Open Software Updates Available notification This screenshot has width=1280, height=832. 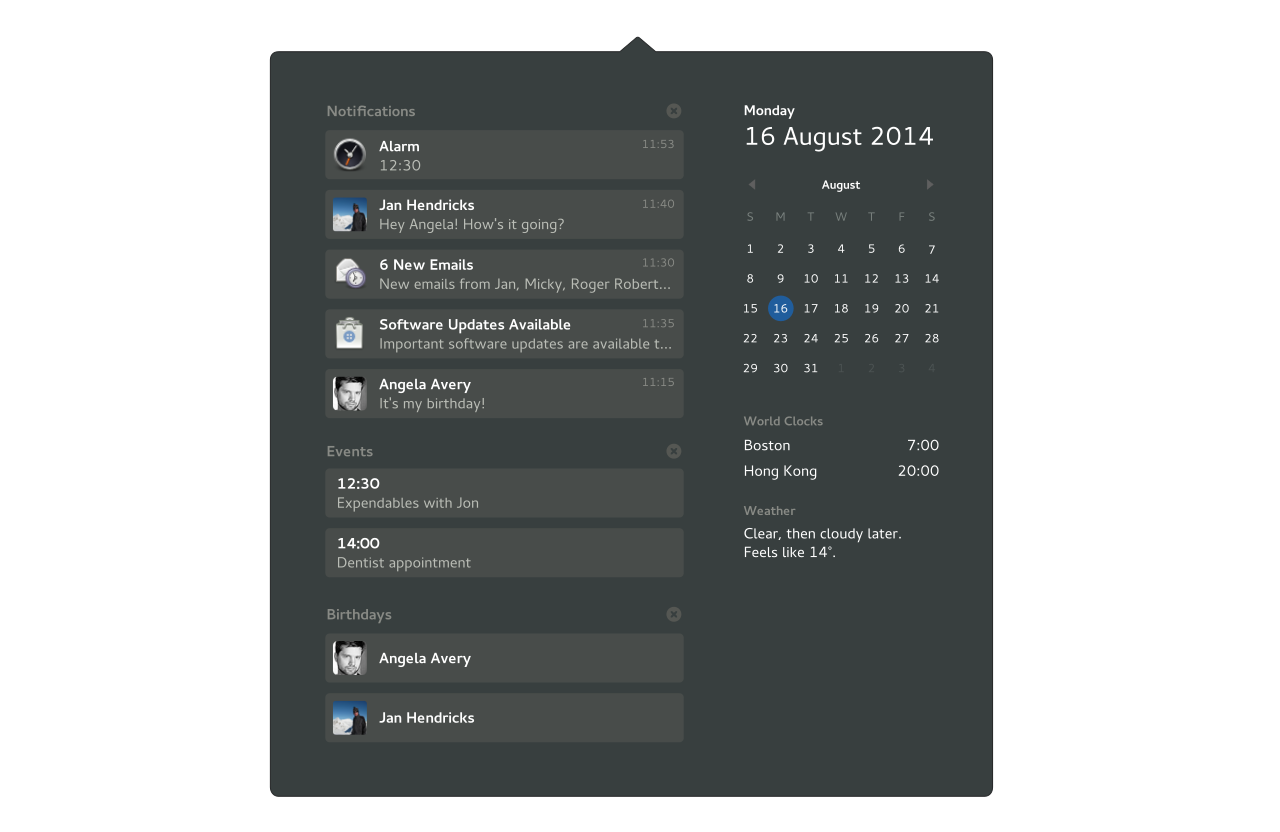point(504,334)
